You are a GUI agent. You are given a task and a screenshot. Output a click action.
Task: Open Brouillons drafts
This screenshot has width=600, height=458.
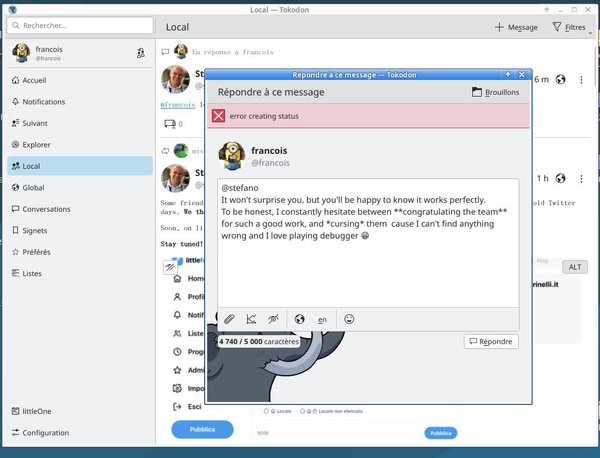(496, 92)
